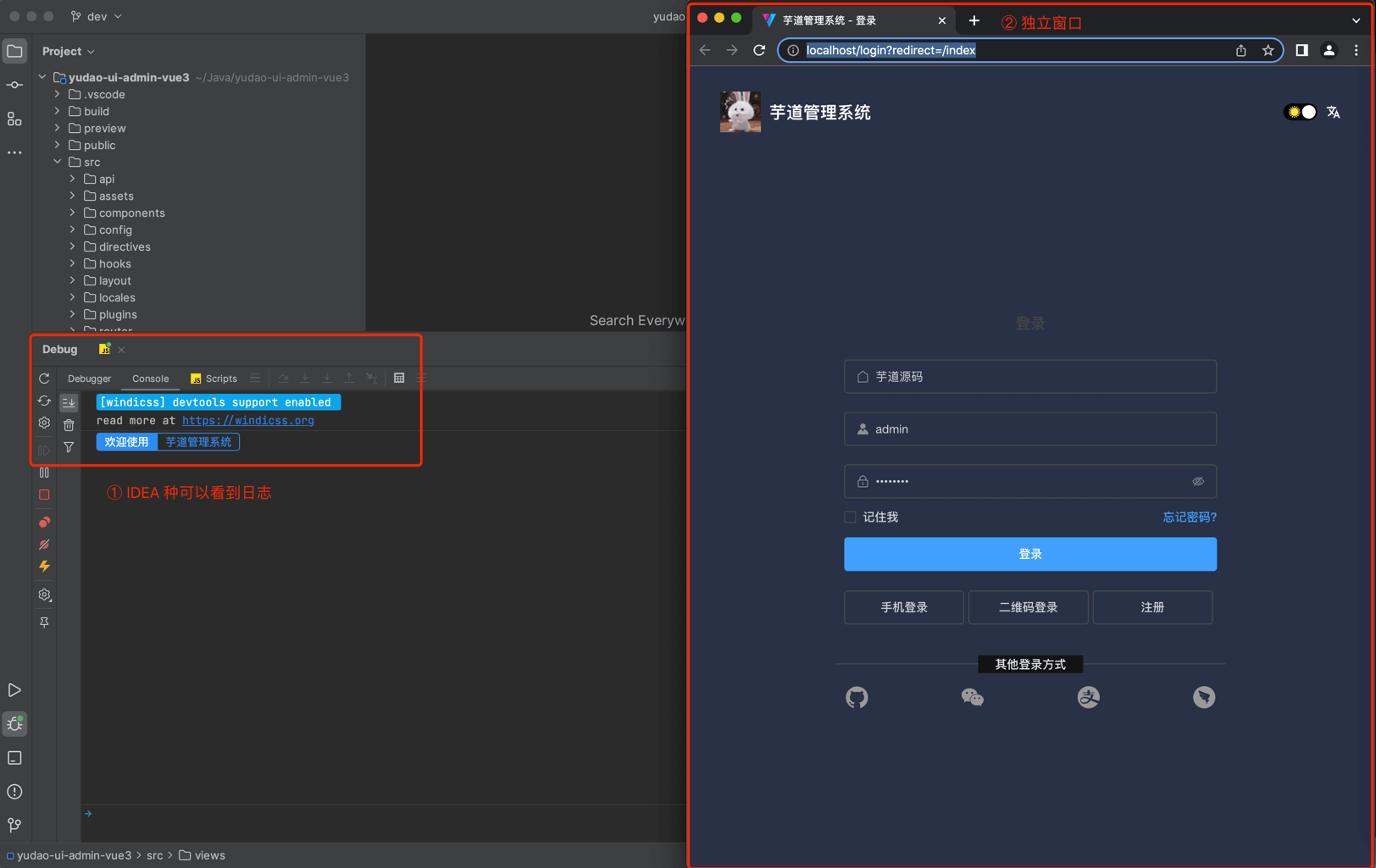Screen dimensions: 1376x868
Task: Toggle the light/dark theme switch
Action: pyautogui.click(x=1299, y=111)
